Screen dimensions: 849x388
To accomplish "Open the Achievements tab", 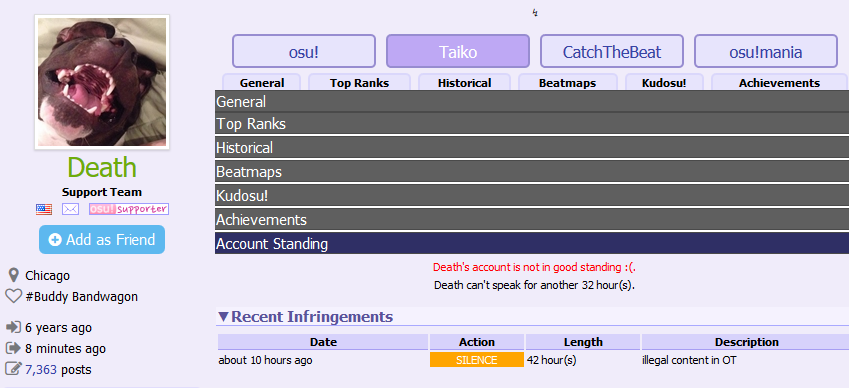I will click(779, 82).
